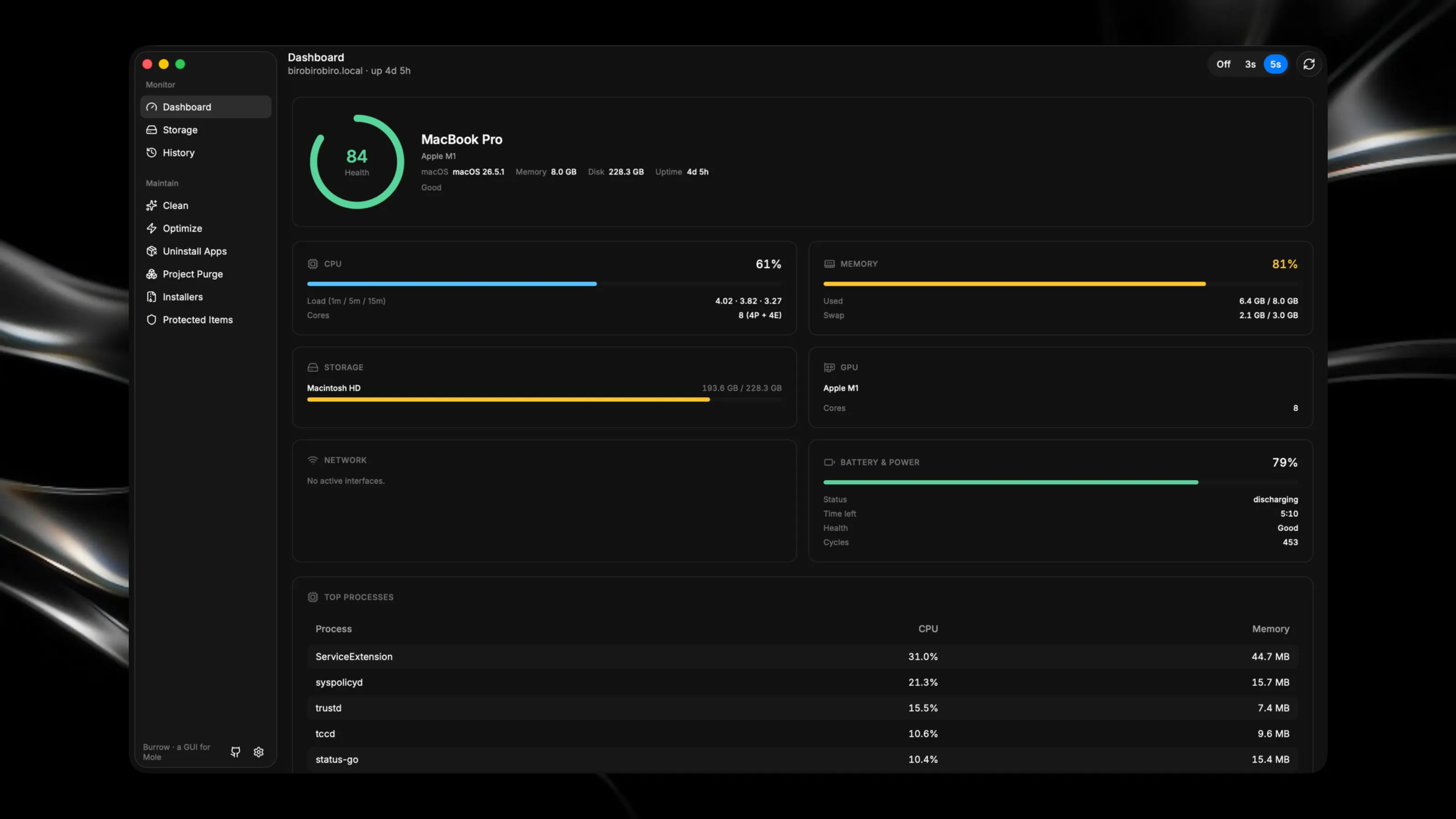Open the History sidebar item
The image size is (1456, 819).
(205, 152)
